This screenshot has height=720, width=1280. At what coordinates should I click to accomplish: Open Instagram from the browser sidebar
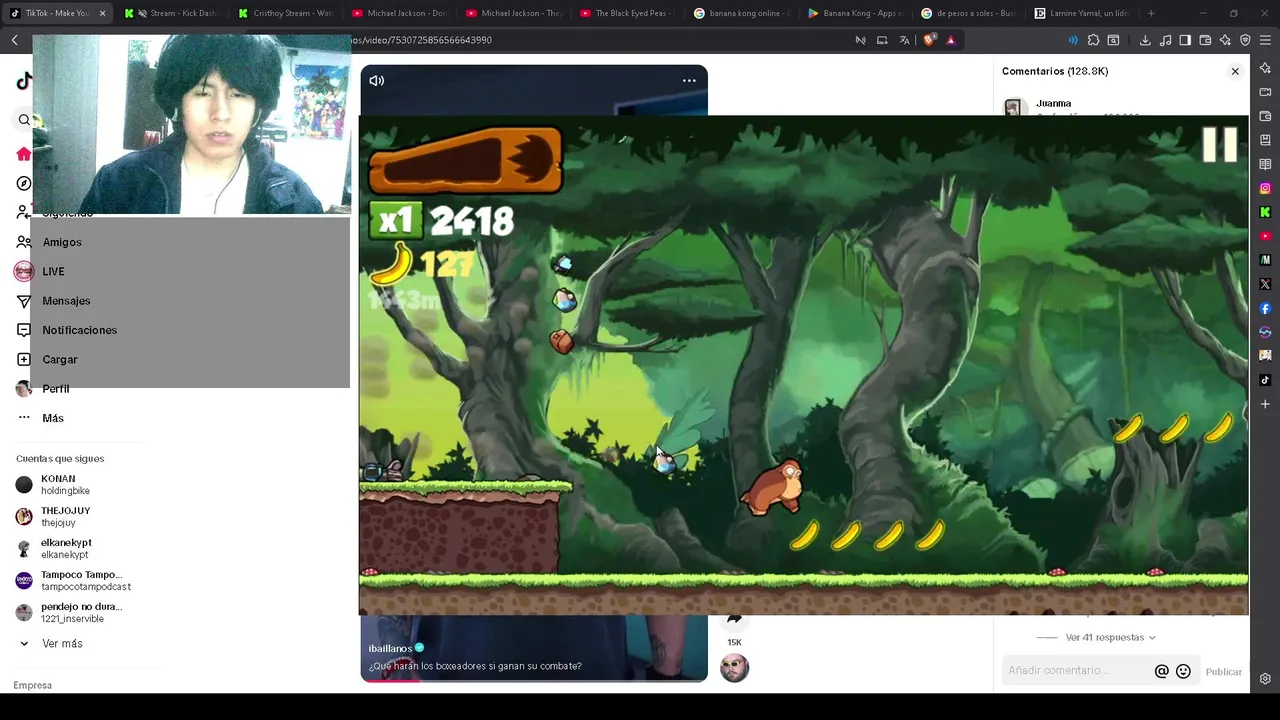[1265, 188]
